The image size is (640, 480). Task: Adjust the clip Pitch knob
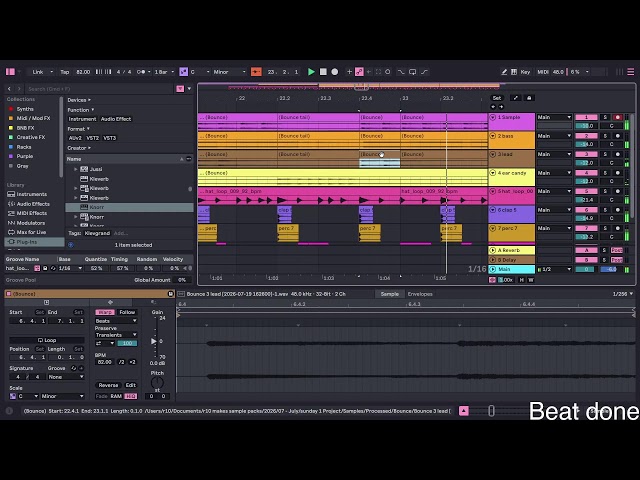tap(157, 382)
